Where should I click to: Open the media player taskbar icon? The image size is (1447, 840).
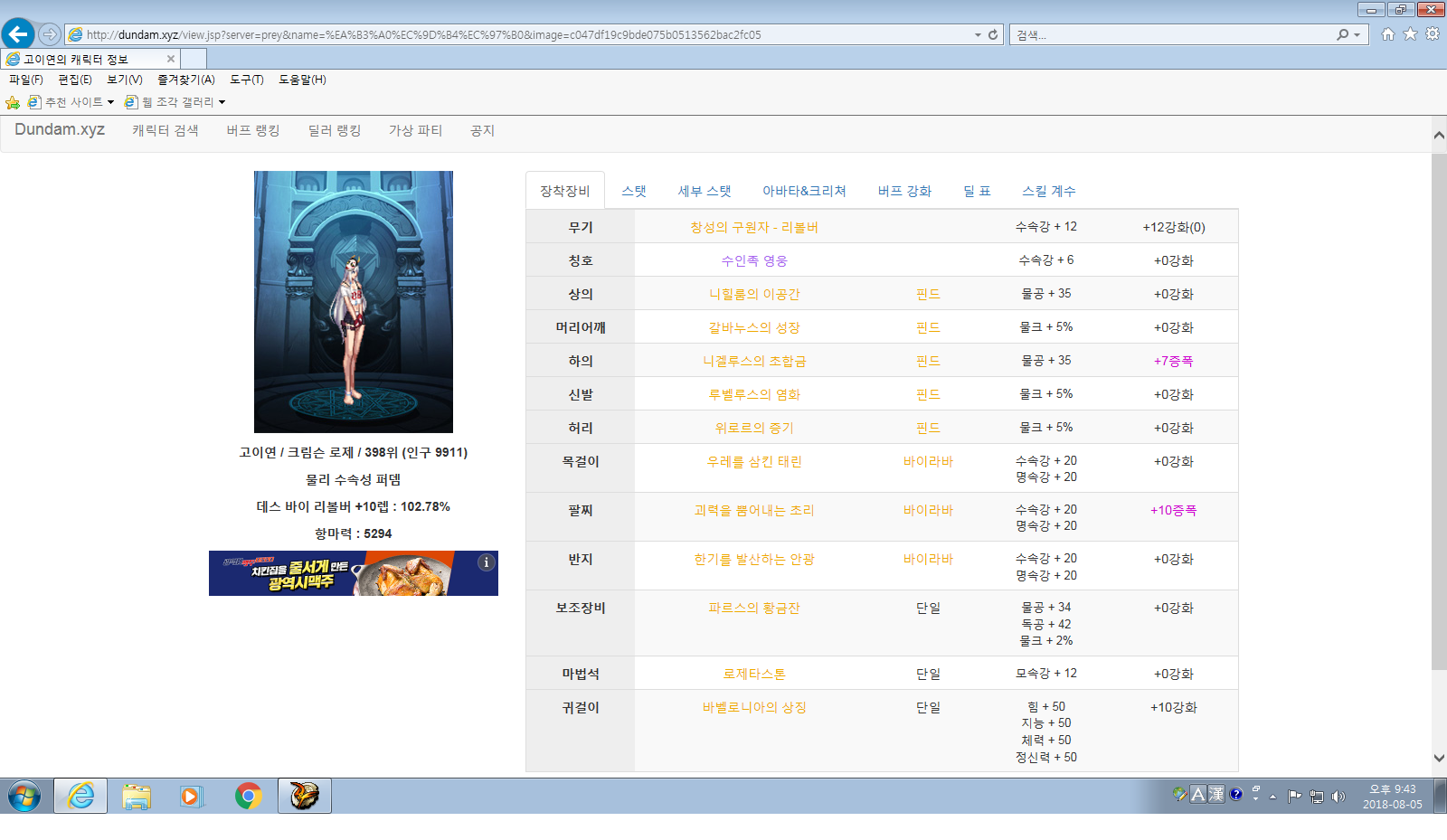191,797
